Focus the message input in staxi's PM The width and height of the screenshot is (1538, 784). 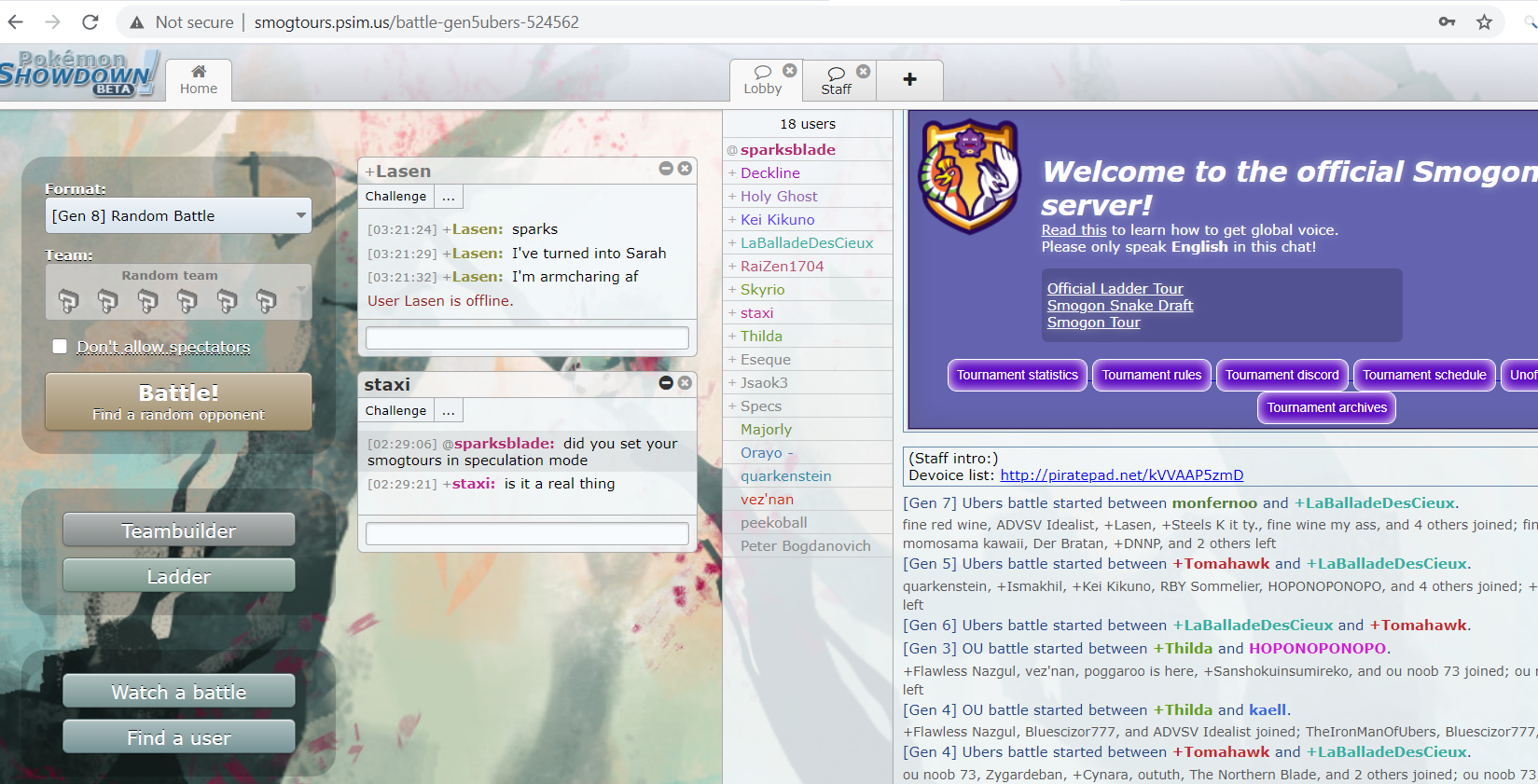(527, 533)
